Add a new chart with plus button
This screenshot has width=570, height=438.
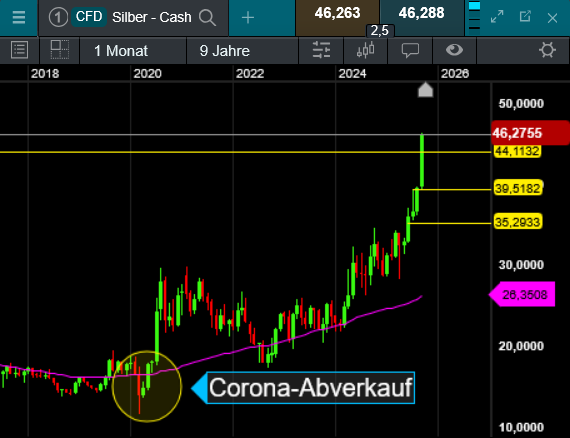pyautogui.click(x=248, y=17)
